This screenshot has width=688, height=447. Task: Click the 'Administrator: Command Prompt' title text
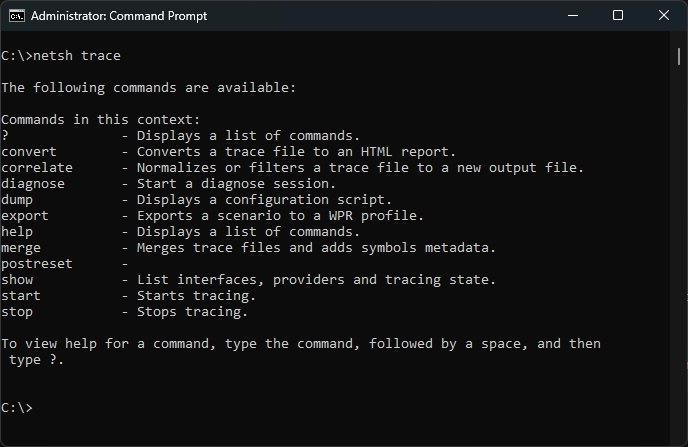[119, 16]
